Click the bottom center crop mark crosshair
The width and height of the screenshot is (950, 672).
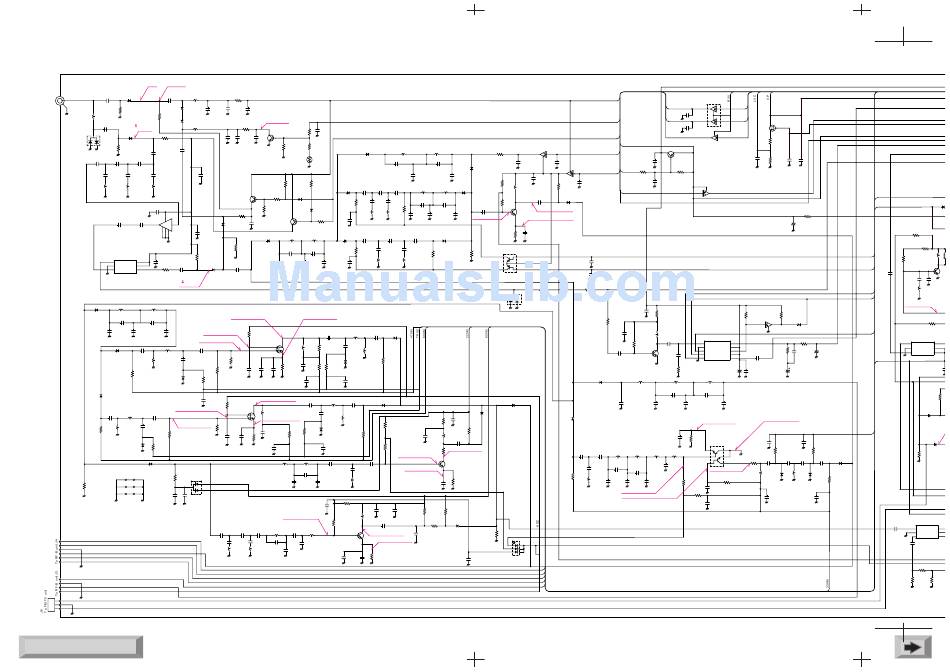475,660
